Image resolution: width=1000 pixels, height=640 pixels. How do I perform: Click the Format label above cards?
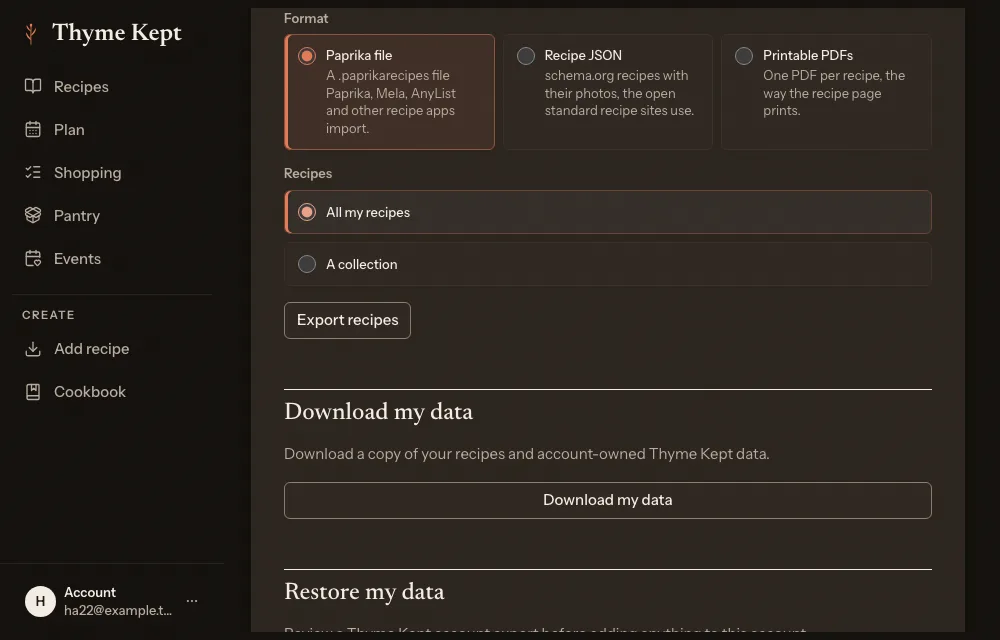[x=306, y=18]
